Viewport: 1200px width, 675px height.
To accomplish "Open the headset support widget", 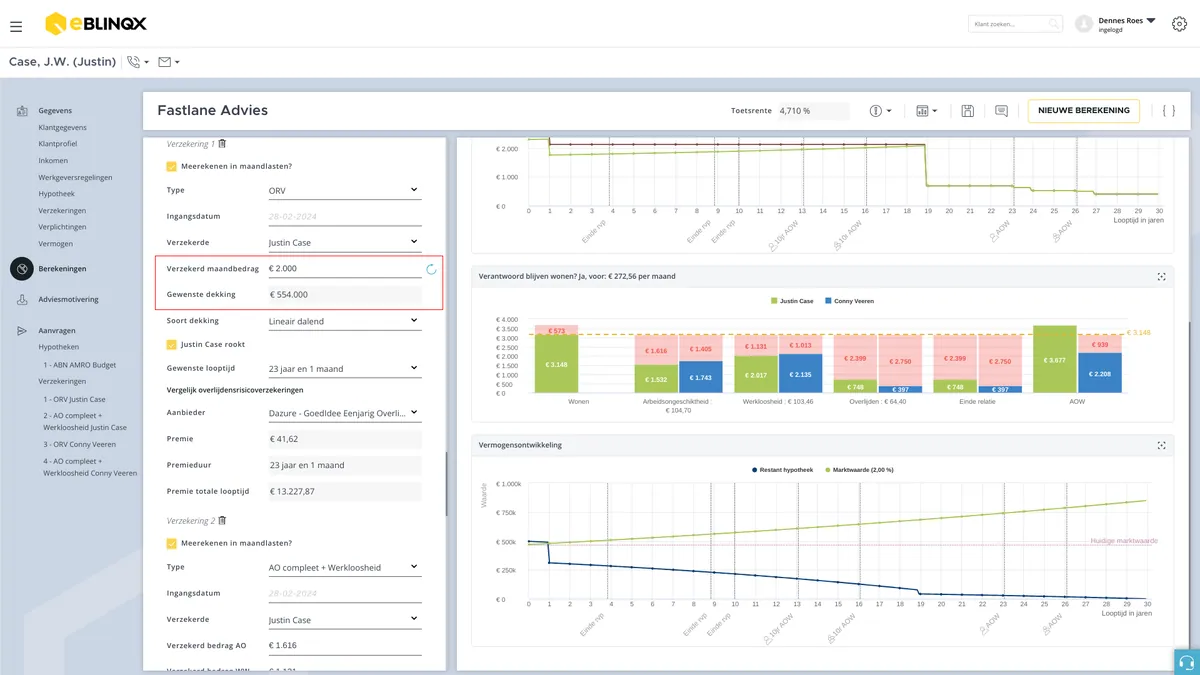I will pos(1187,662).
